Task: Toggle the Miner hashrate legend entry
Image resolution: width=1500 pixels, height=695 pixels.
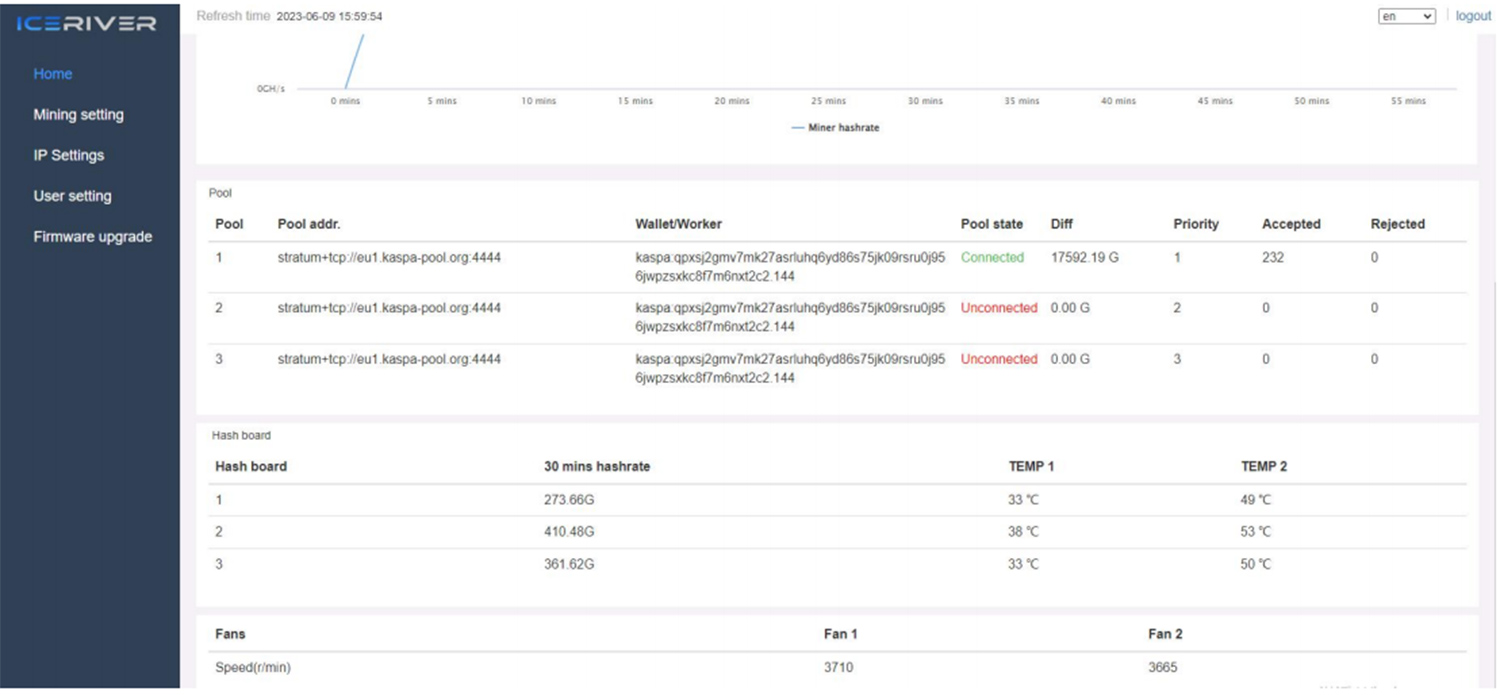Action: click(x=835, y=128)
